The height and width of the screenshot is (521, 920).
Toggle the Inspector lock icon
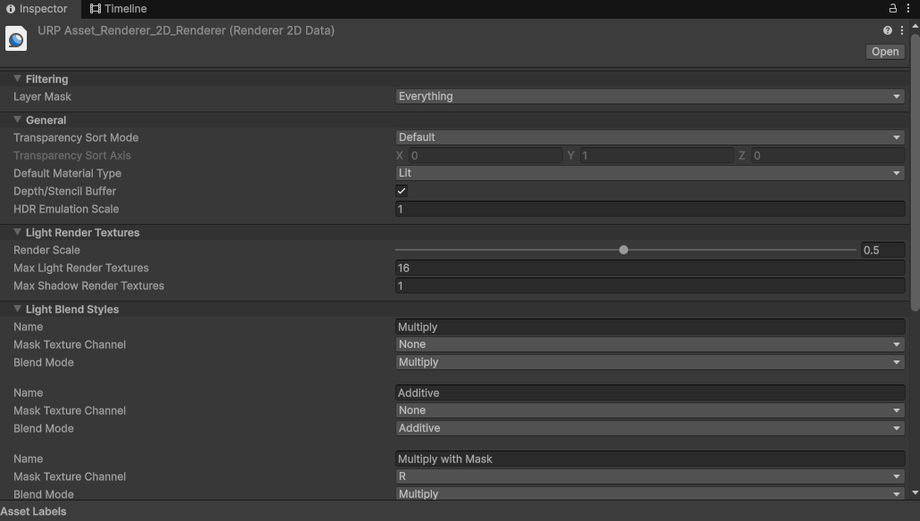[892, 8]
